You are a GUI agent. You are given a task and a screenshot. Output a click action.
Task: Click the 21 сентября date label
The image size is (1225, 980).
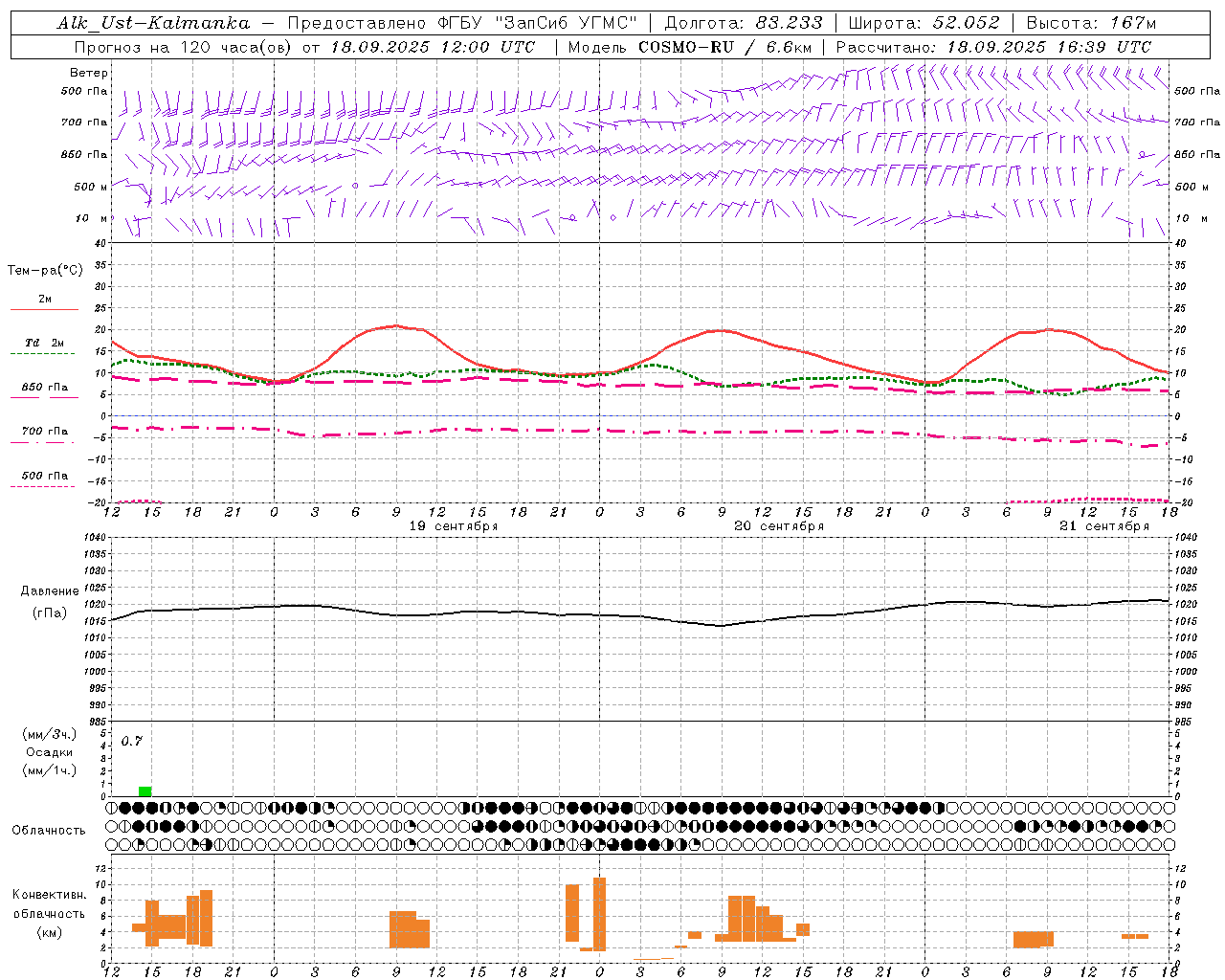(x=1104, y=526)
